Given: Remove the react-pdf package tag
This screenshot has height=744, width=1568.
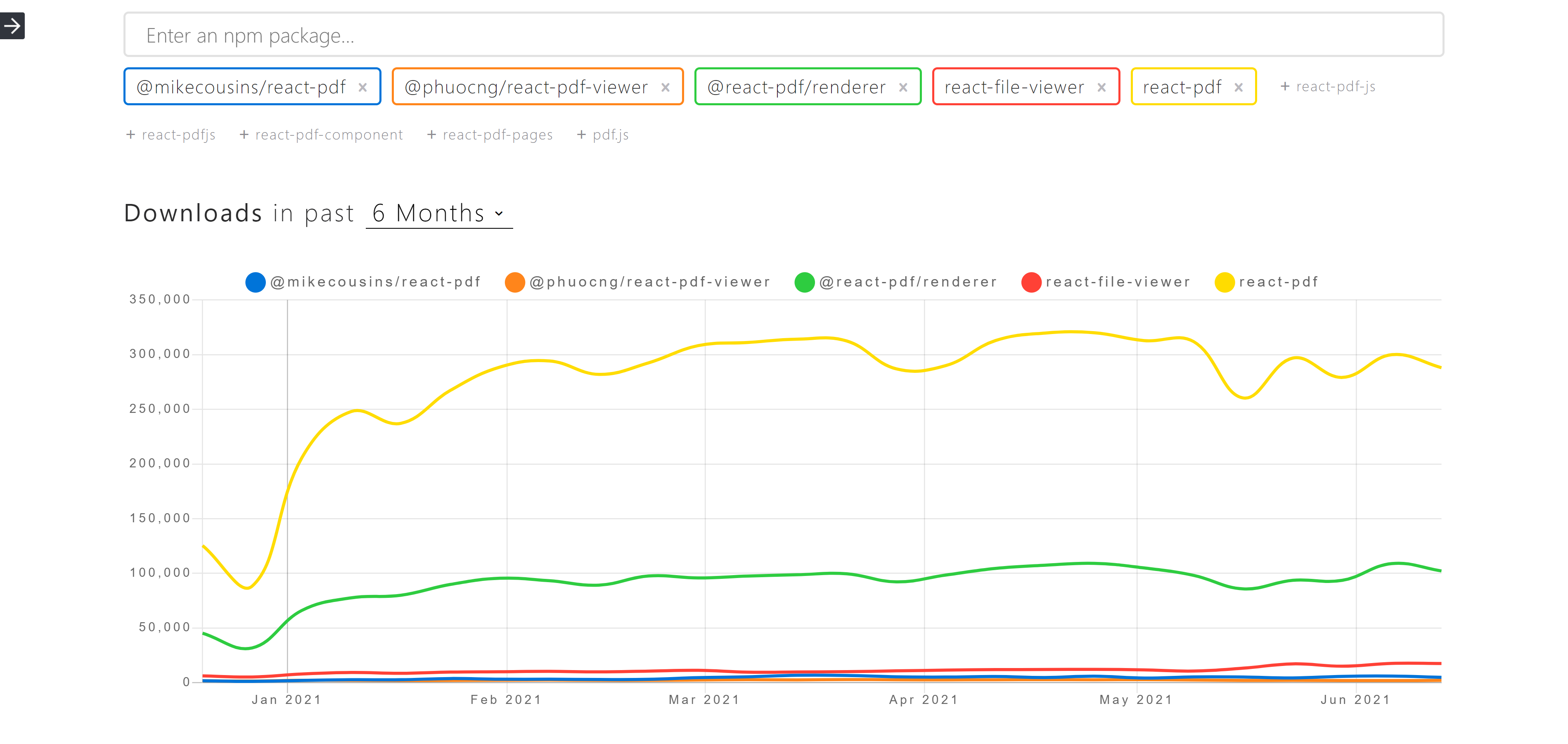Looking at the screenshot, I should 1239,87.
